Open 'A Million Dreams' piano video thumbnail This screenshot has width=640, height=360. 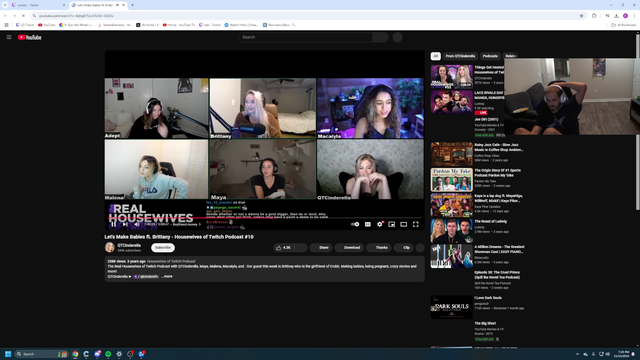[x=451, y=256]
